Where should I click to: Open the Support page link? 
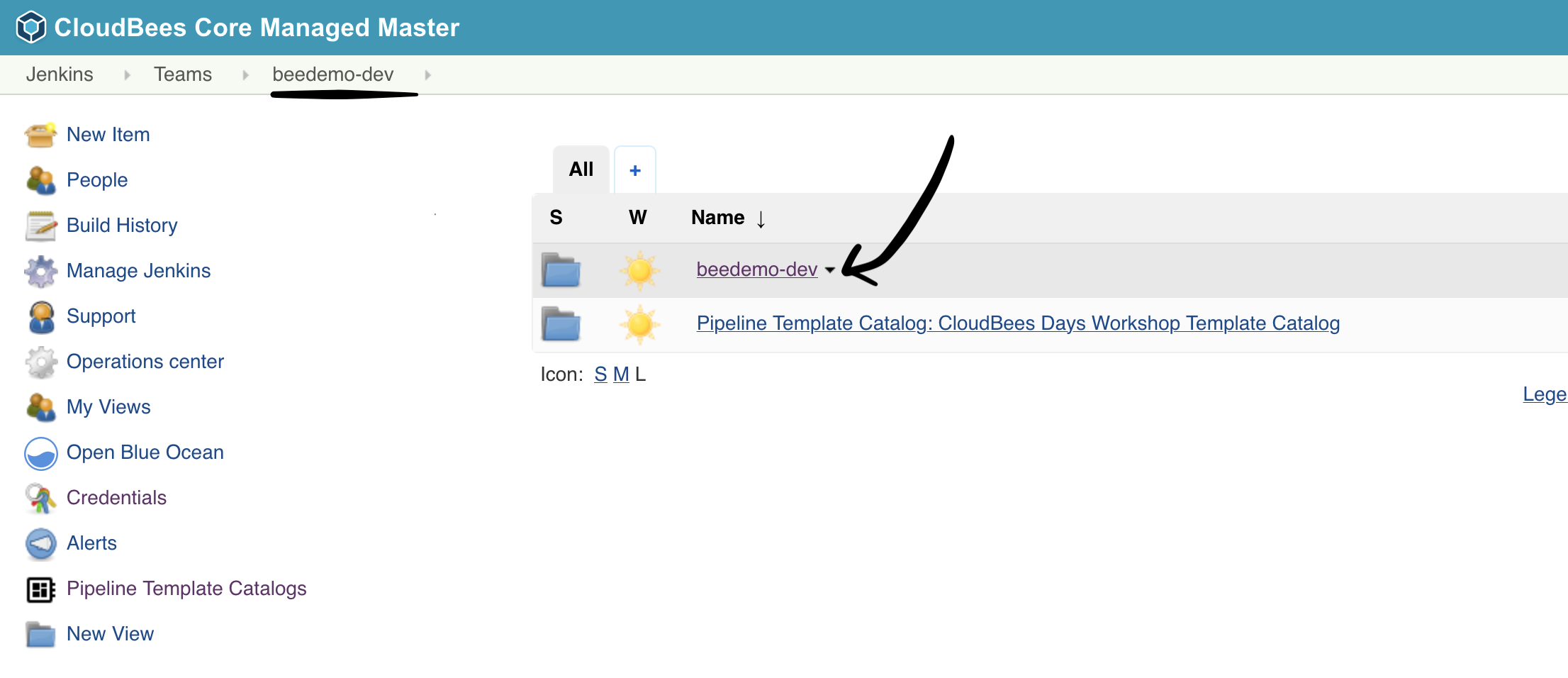pos(101,316)
